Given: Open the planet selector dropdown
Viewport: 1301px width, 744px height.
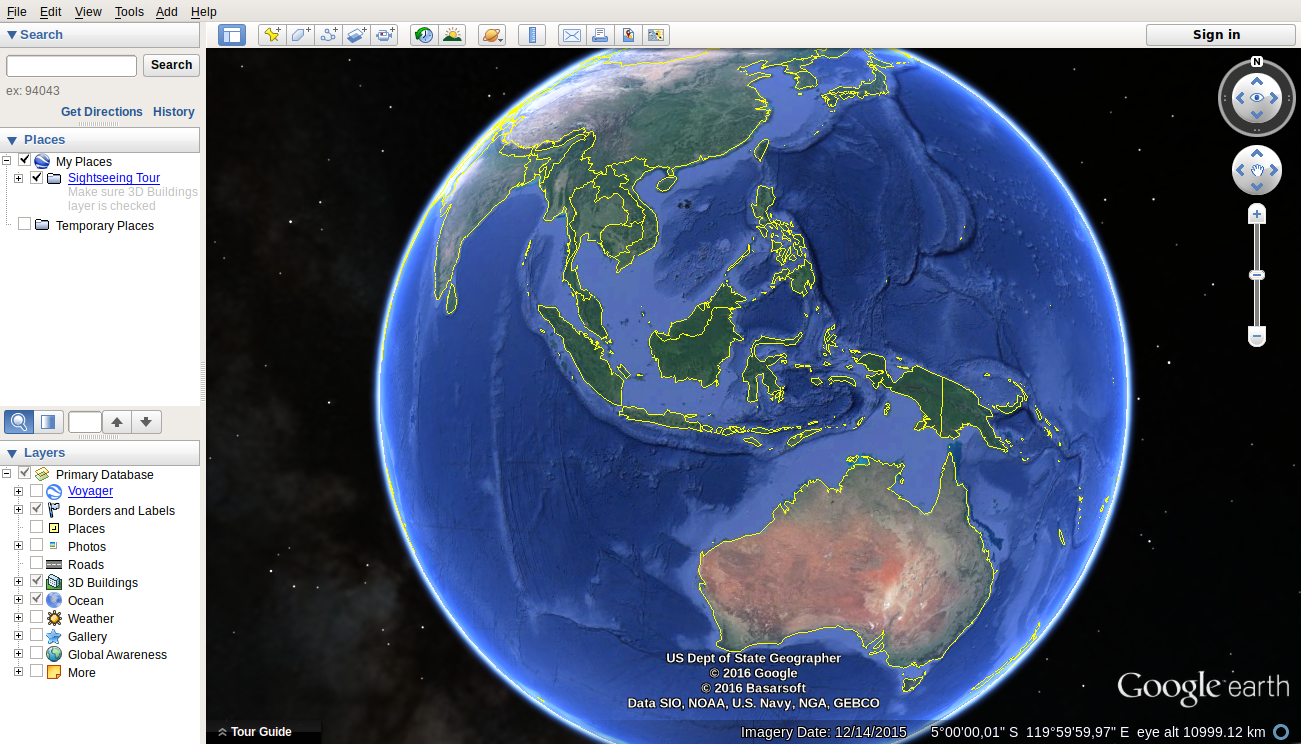Looking at the screenshot, I should tap(492, 34).
